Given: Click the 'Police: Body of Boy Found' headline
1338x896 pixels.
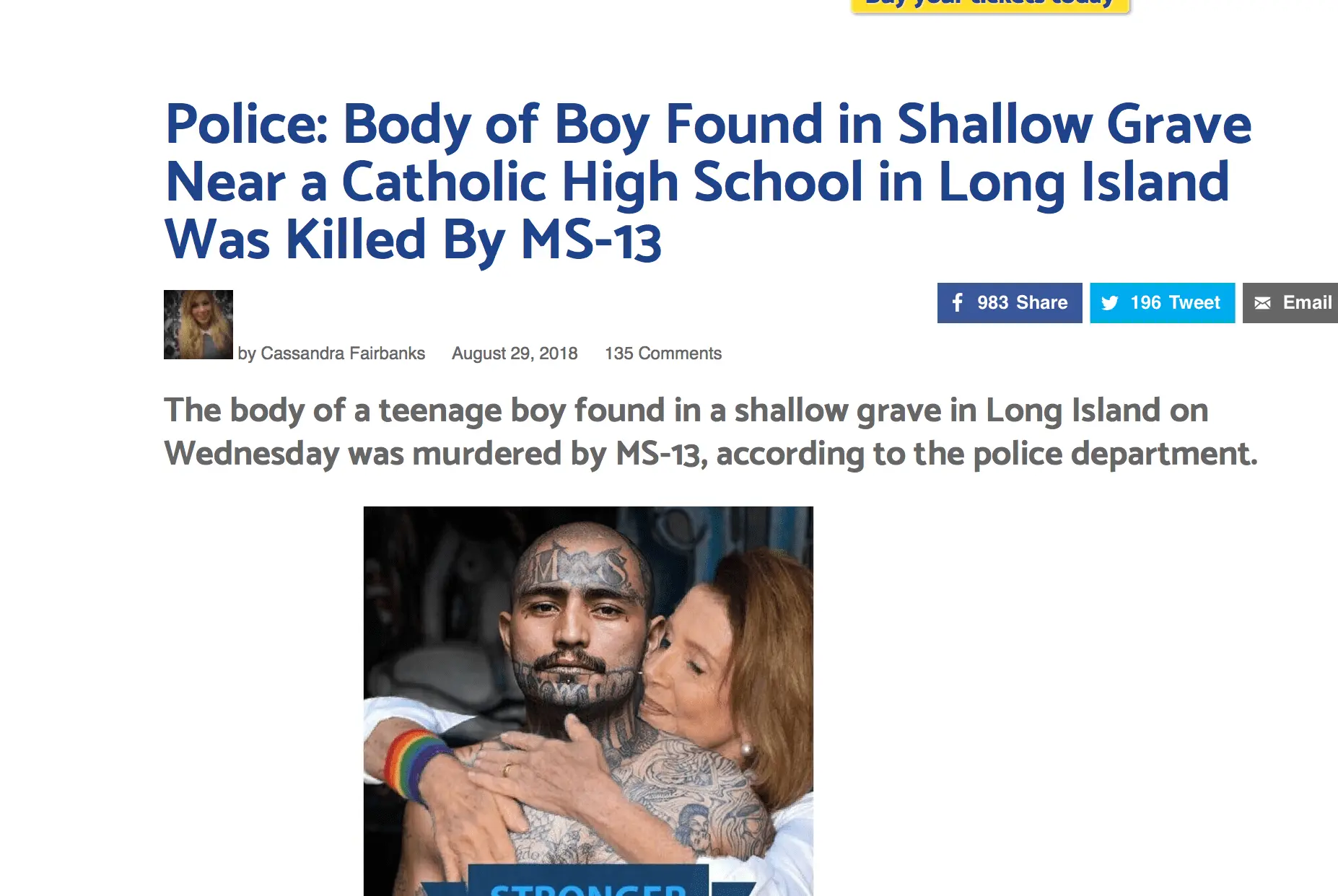Looking at the screenshot, I should tap(708, 182).
